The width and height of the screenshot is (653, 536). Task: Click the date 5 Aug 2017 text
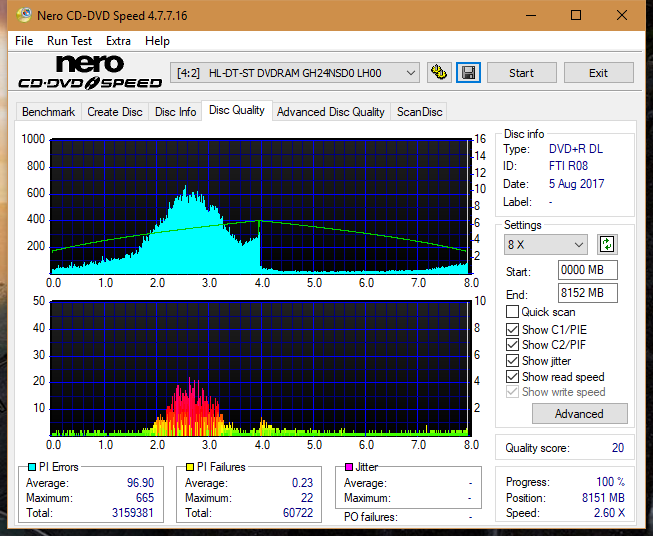(576, 184)
